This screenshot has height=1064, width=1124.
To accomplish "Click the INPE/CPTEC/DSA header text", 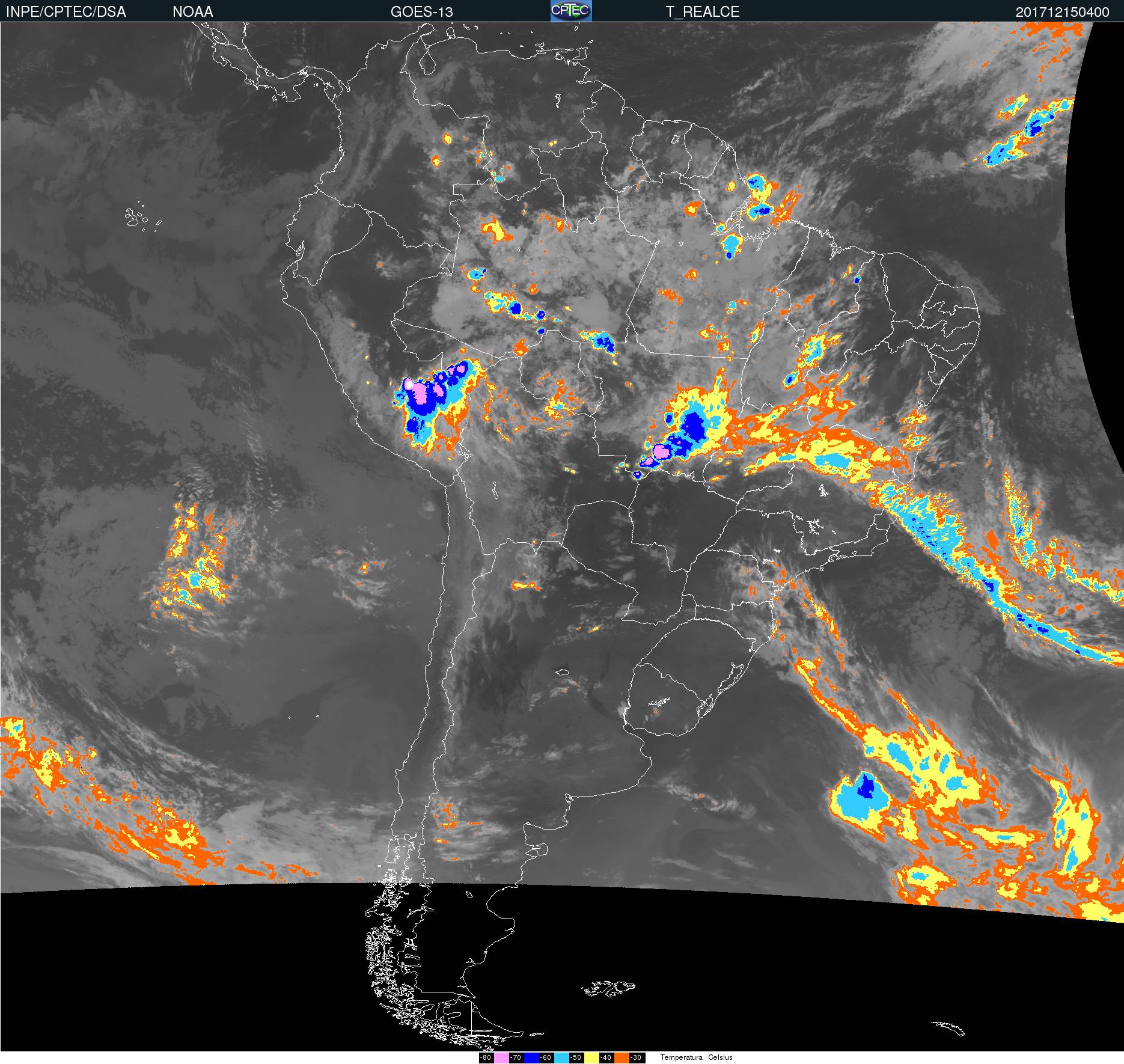I will 66,12.
